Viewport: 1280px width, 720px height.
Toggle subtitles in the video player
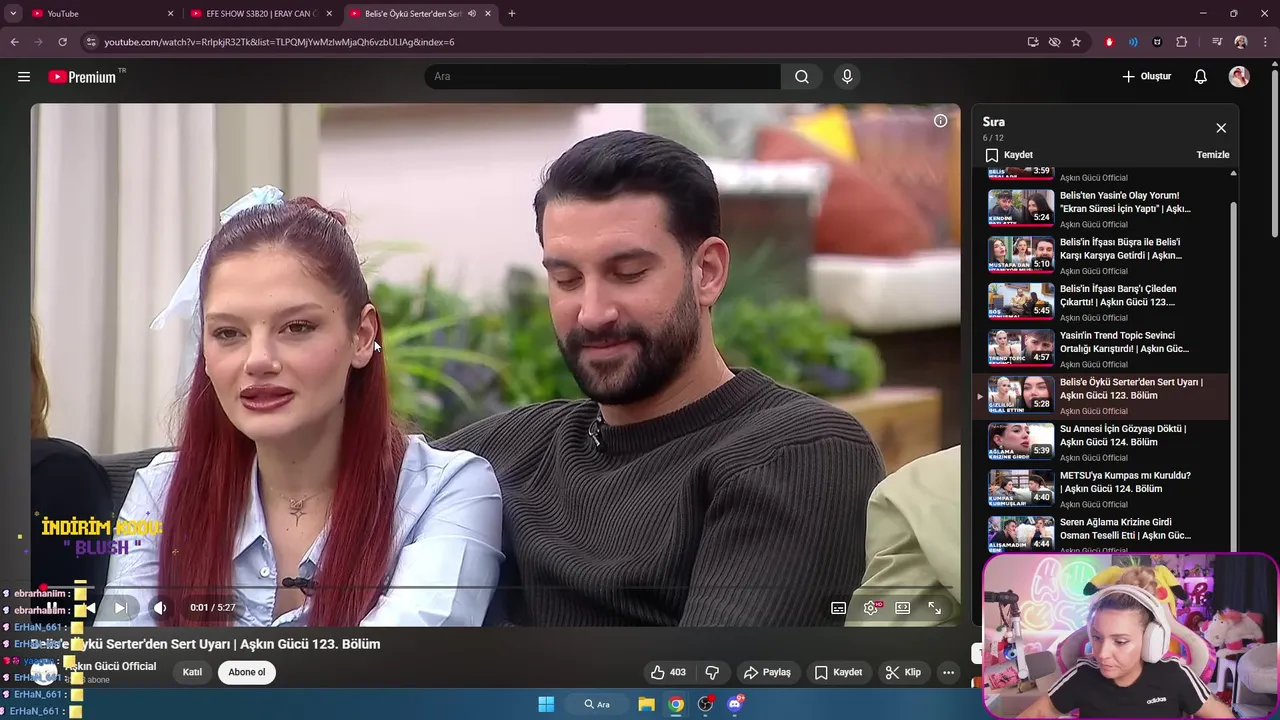click(839, 608)
